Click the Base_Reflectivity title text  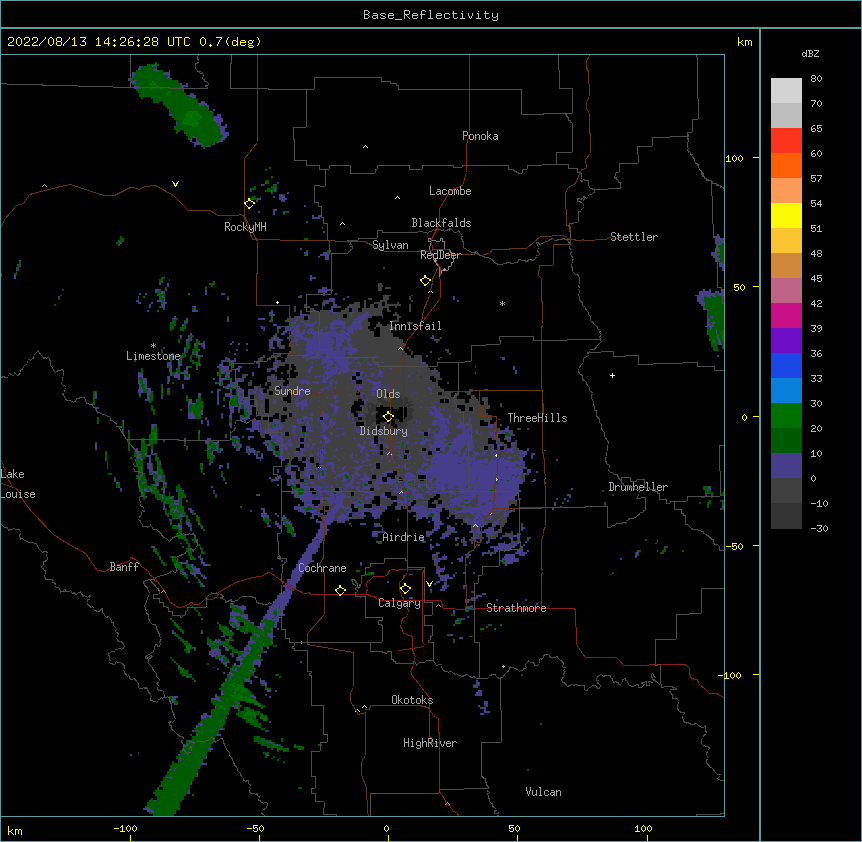(x=431, y=15)
